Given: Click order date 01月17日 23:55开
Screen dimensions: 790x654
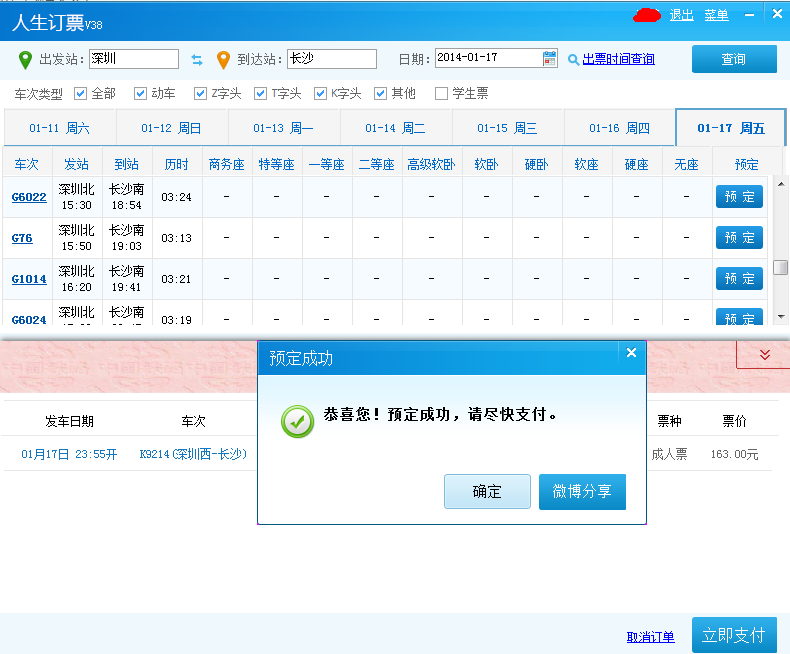Looking at the screenshot, I should point(69,454).
